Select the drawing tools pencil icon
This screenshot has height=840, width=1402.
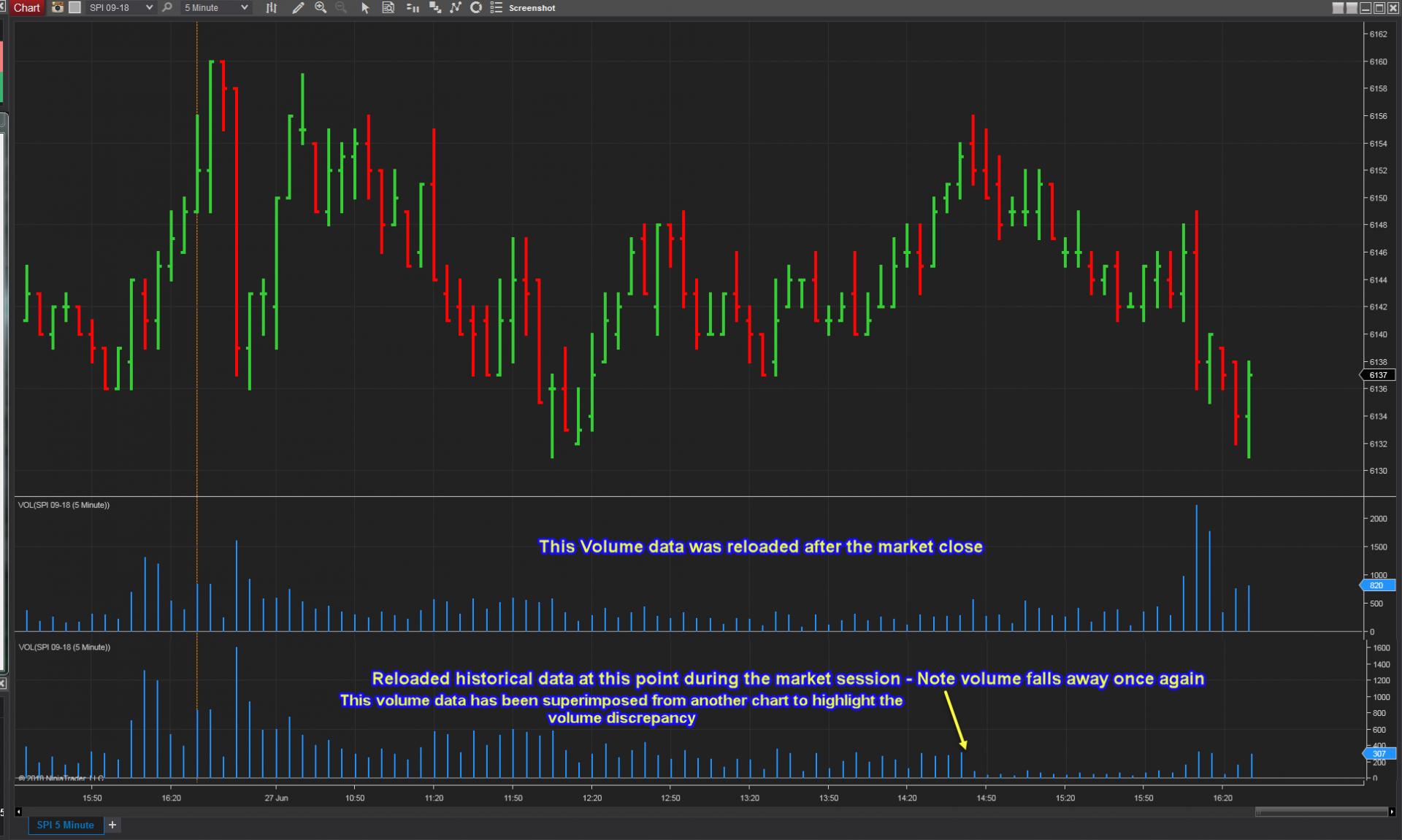coord(298,8)
